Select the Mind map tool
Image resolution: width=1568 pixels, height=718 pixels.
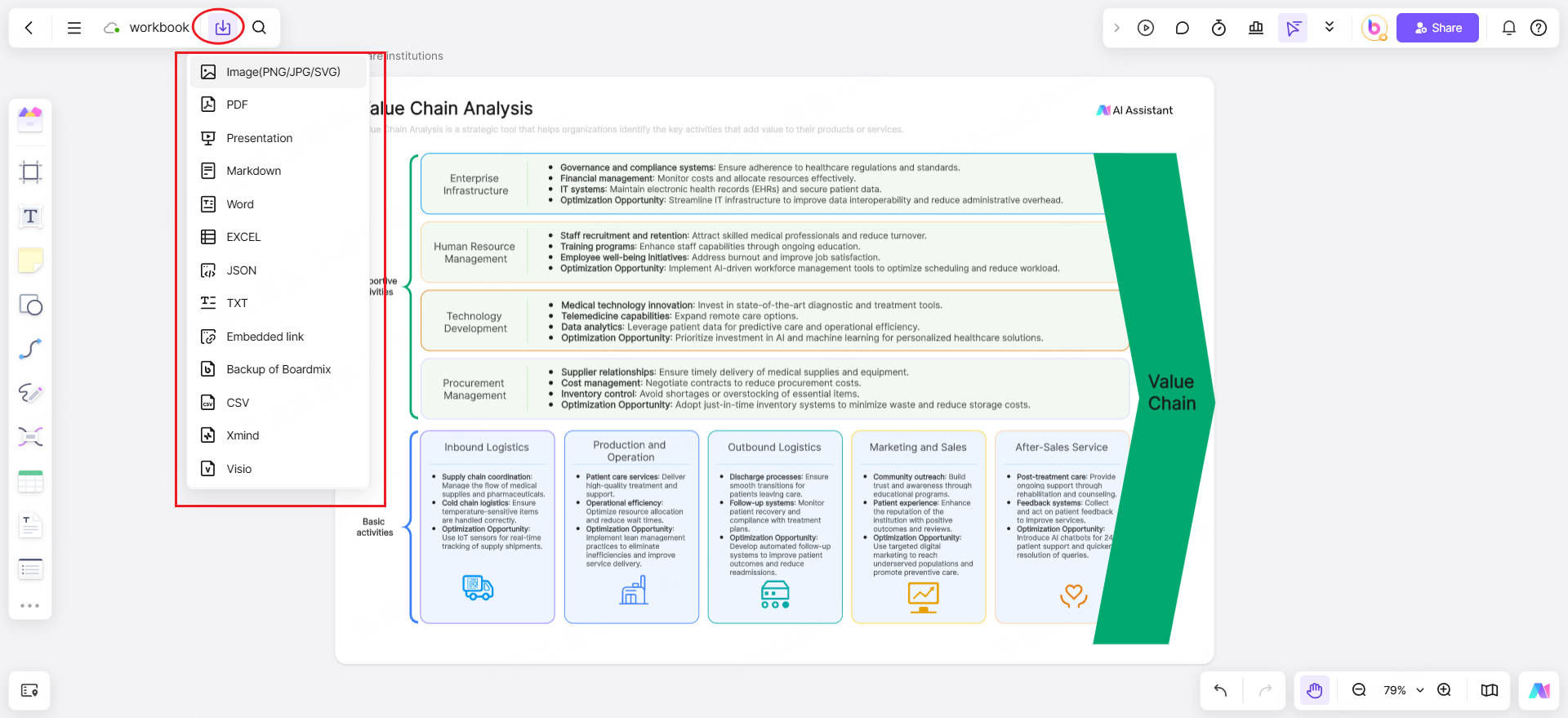click(x=30, y=437)
